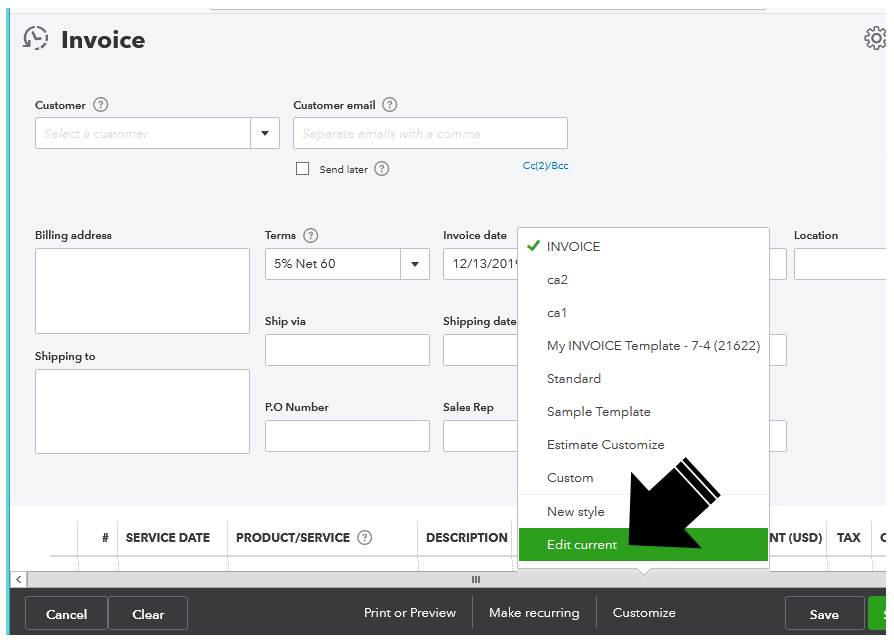Viewport: 894px width, 642px height.
Task: Pick the Custom template option
Action: [x=643, y=478]
